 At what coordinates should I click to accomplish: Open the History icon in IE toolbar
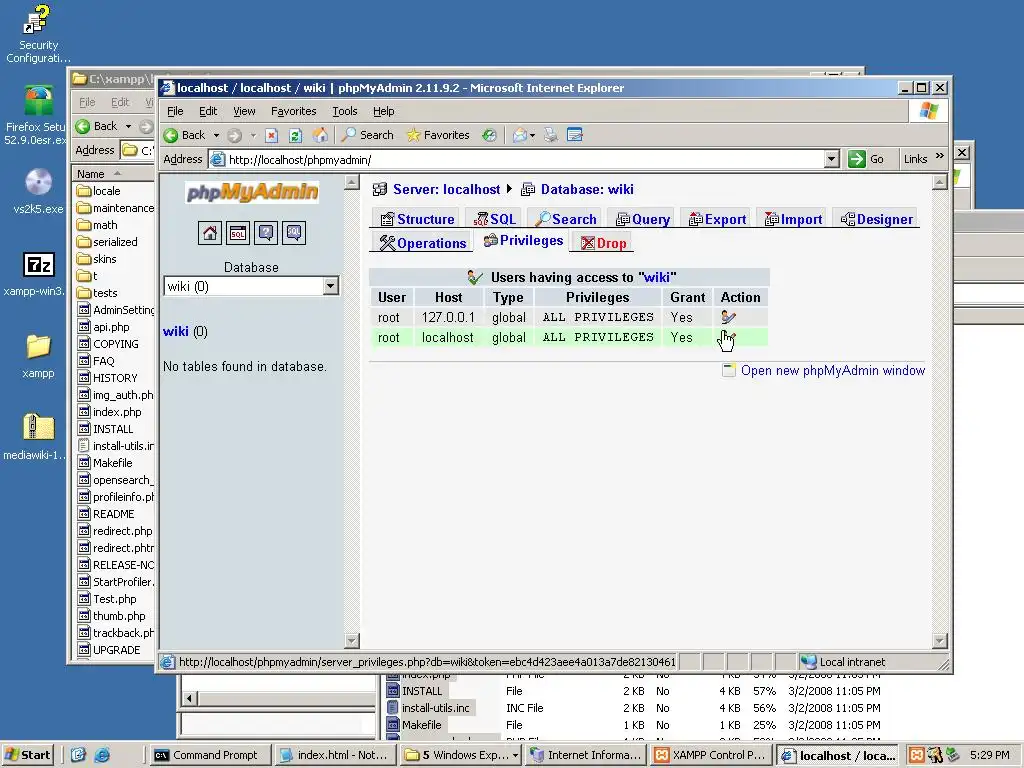pyautogui.click(x=489, y=135)
